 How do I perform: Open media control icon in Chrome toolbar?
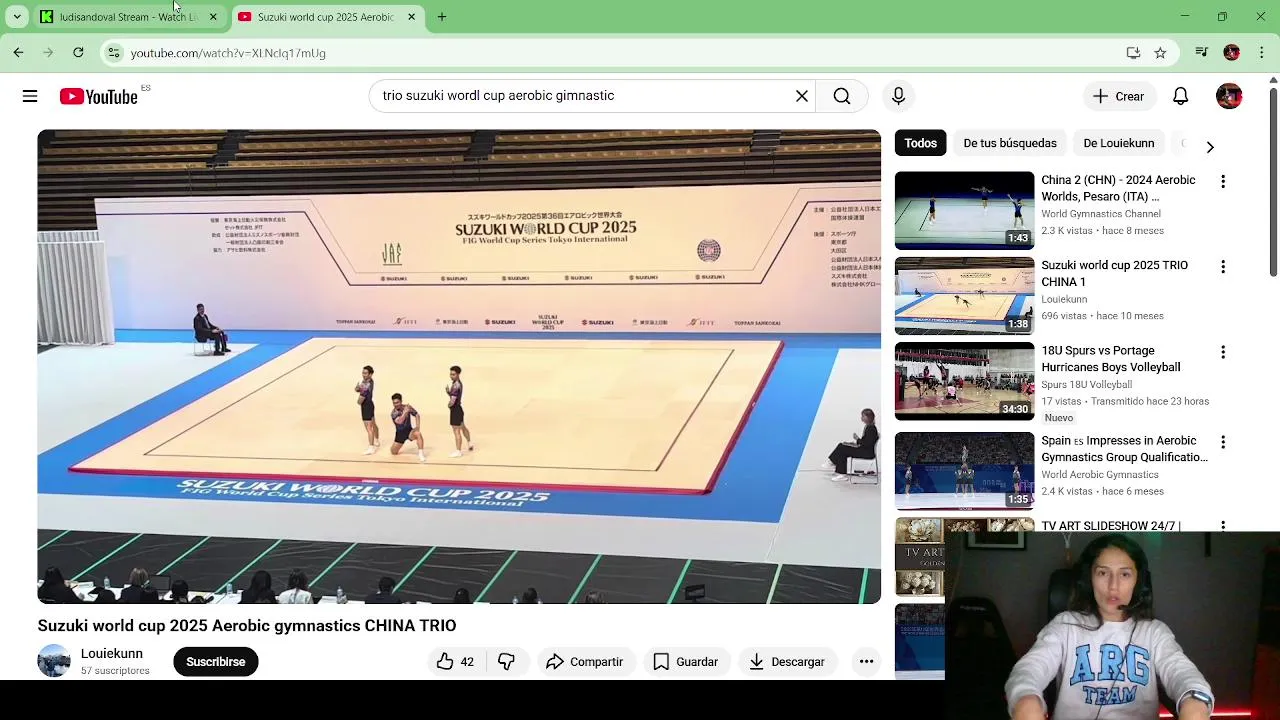click(1202, 53)
